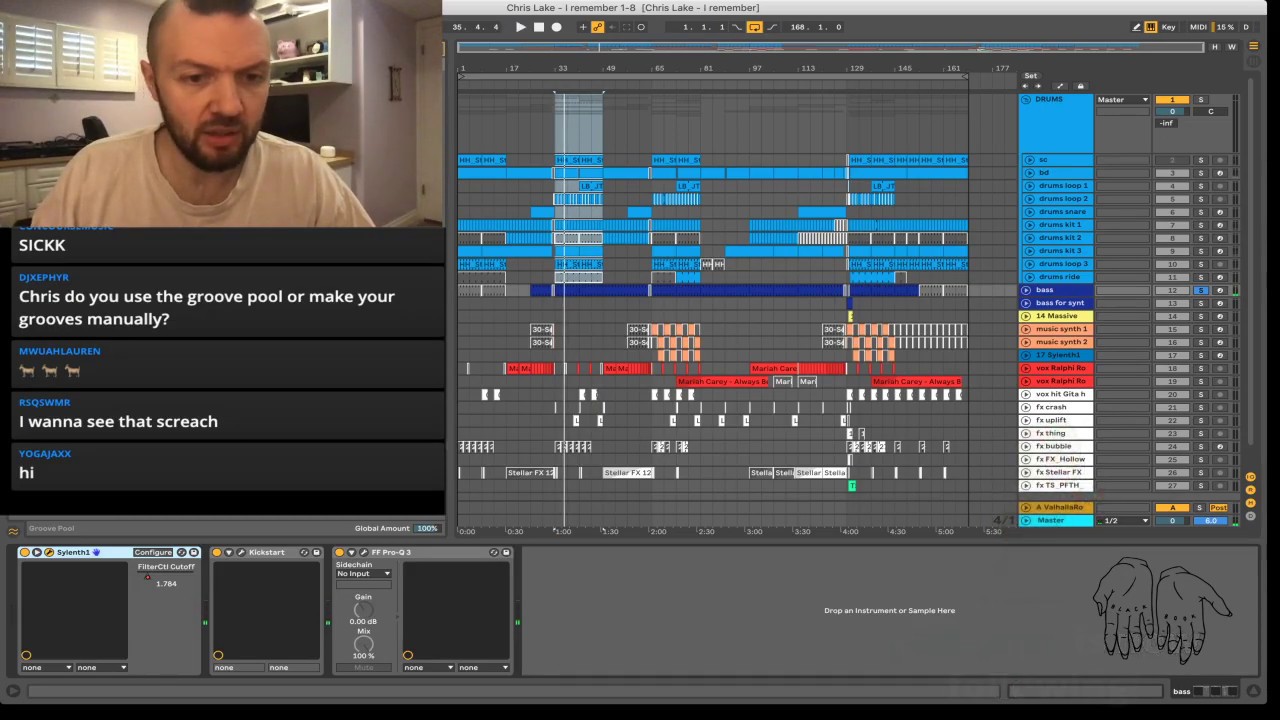Toggle the Punch-In switch
The width and height of the screenshot is (1280, 720).
tap(738, 27)
